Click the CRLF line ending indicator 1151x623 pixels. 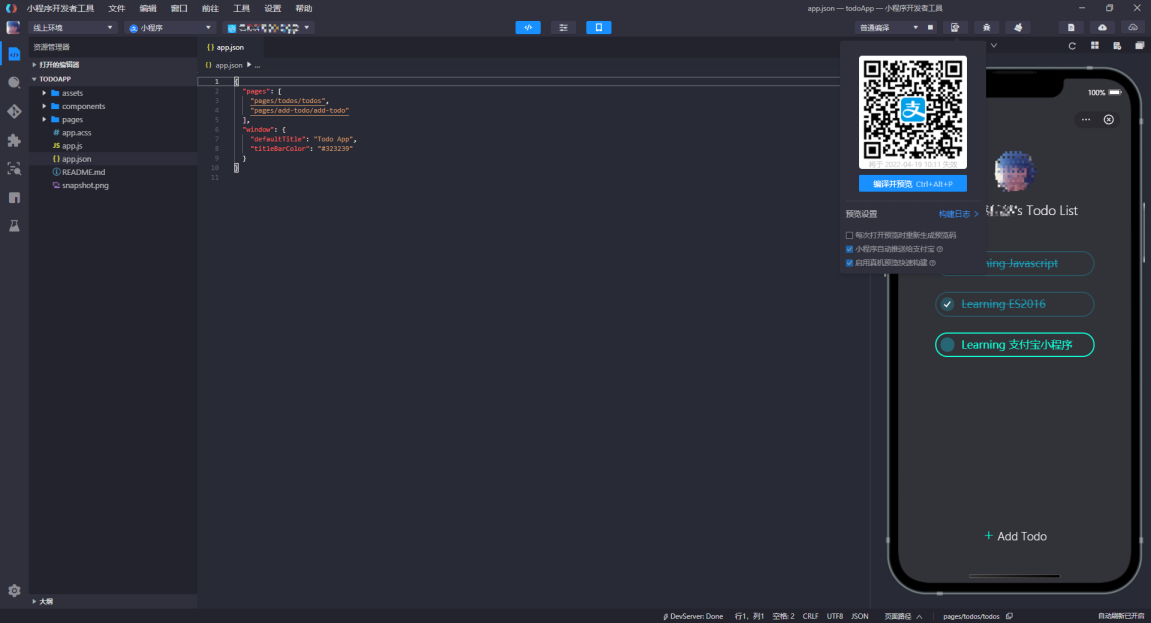point(810,616)
